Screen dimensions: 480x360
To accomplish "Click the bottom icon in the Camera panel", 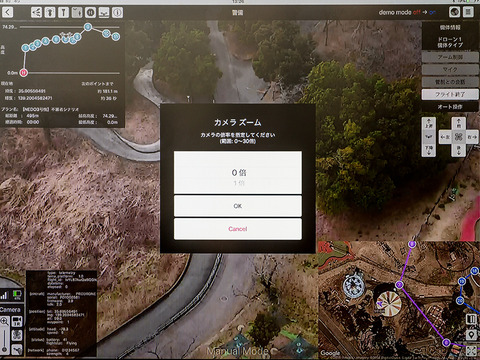I will click(x=17, y=349).
